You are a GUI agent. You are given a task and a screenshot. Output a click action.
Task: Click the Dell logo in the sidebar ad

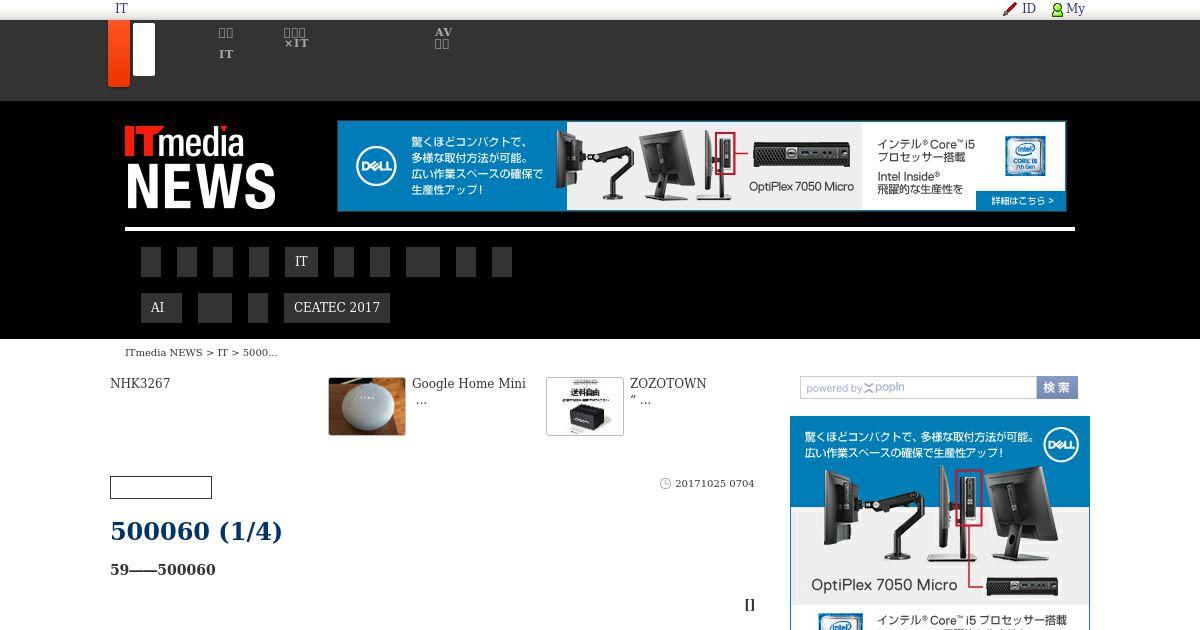click(1060, 444)
